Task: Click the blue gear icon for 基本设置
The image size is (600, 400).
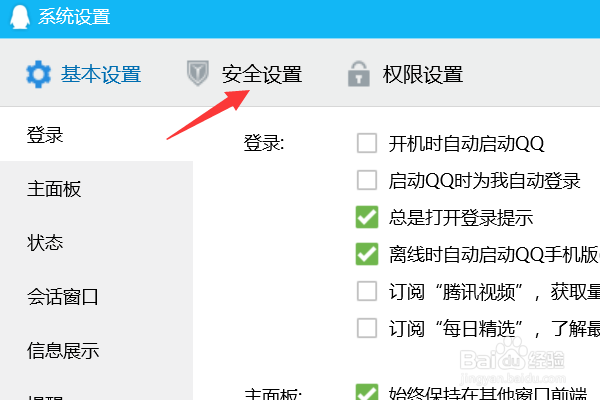Action: (x=38, y=74)
